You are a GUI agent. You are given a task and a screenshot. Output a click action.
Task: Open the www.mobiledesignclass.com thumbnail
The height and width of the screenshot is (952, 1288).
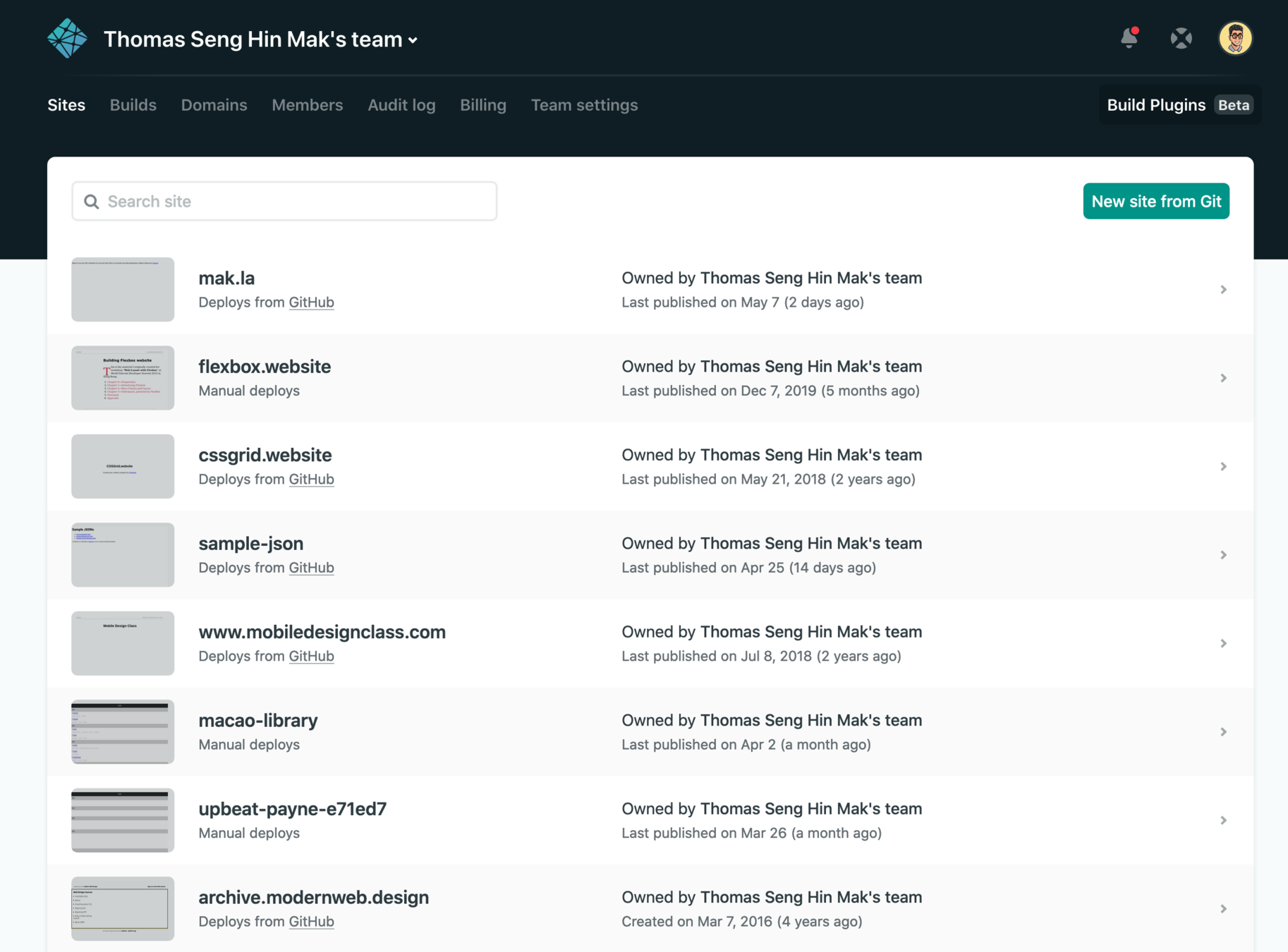(123, 644)
